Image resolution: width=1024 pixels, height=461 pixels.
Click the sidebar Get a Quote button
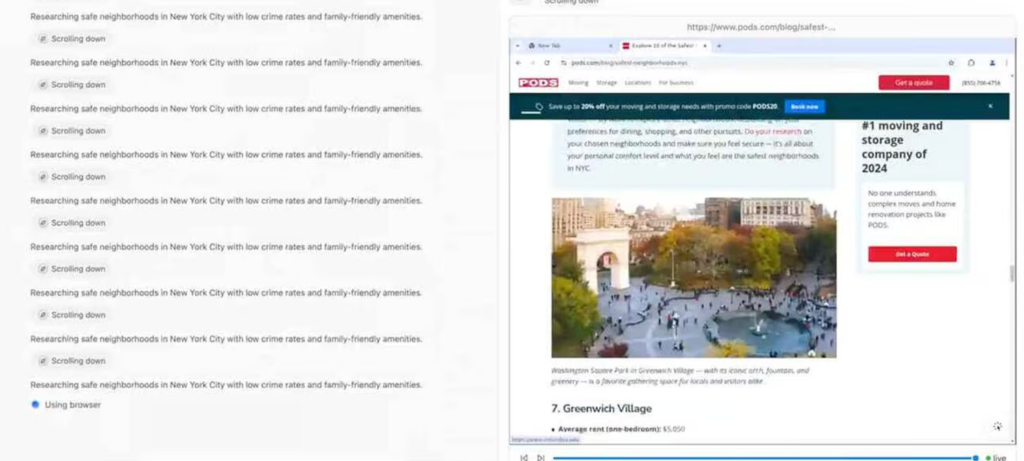pos(912,254)
